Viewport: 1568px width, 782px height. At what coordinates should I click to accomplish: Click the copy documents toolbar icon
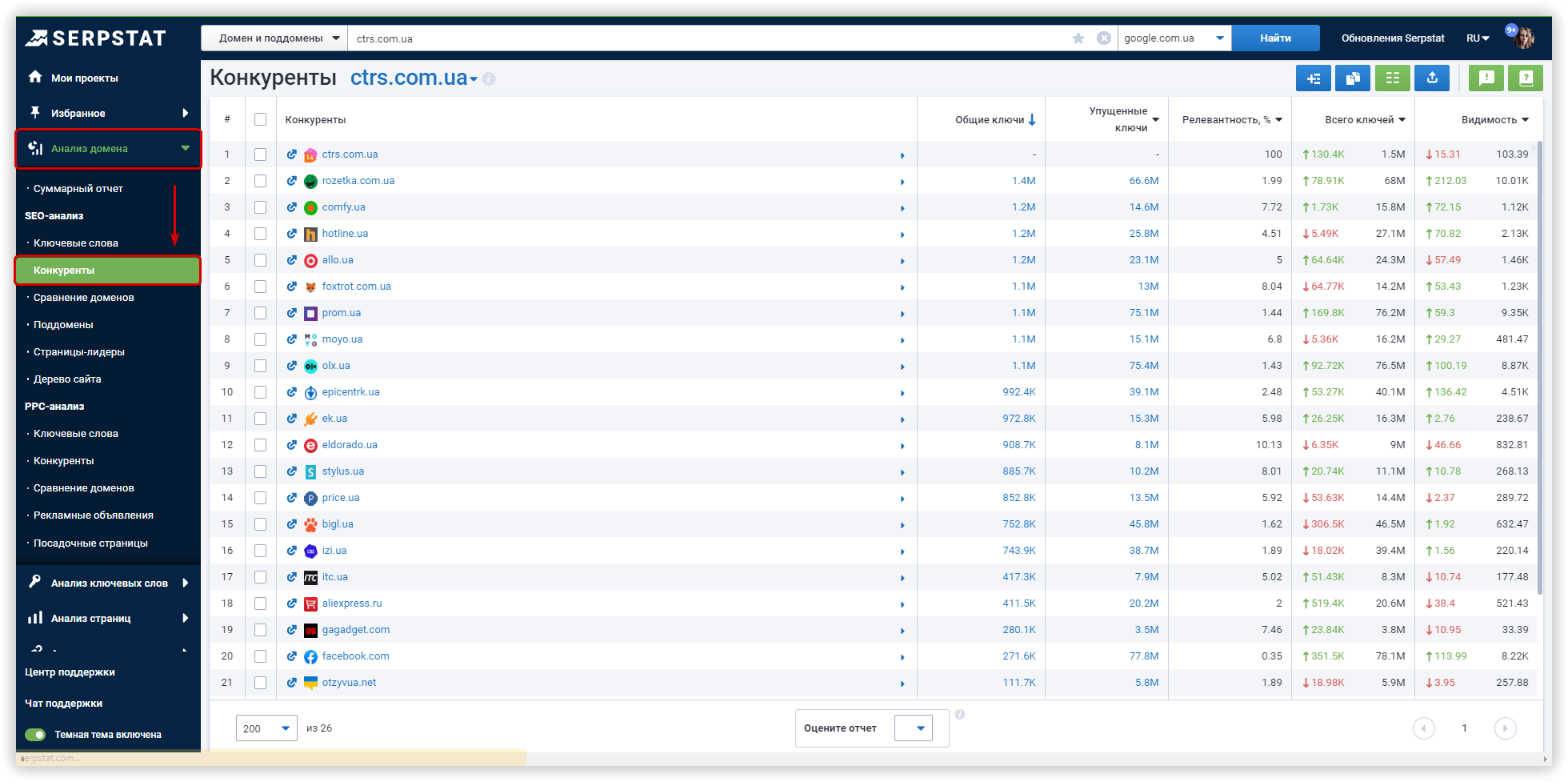[1353, 78]
